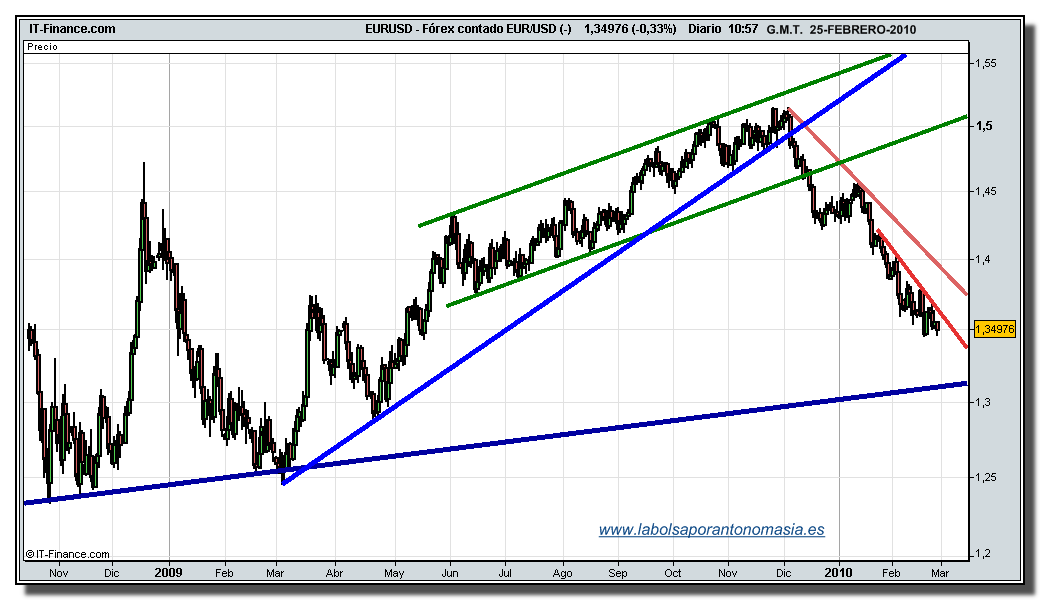
Task: Click the 2010 year label on time axis
Action: [x=839, y=572]
